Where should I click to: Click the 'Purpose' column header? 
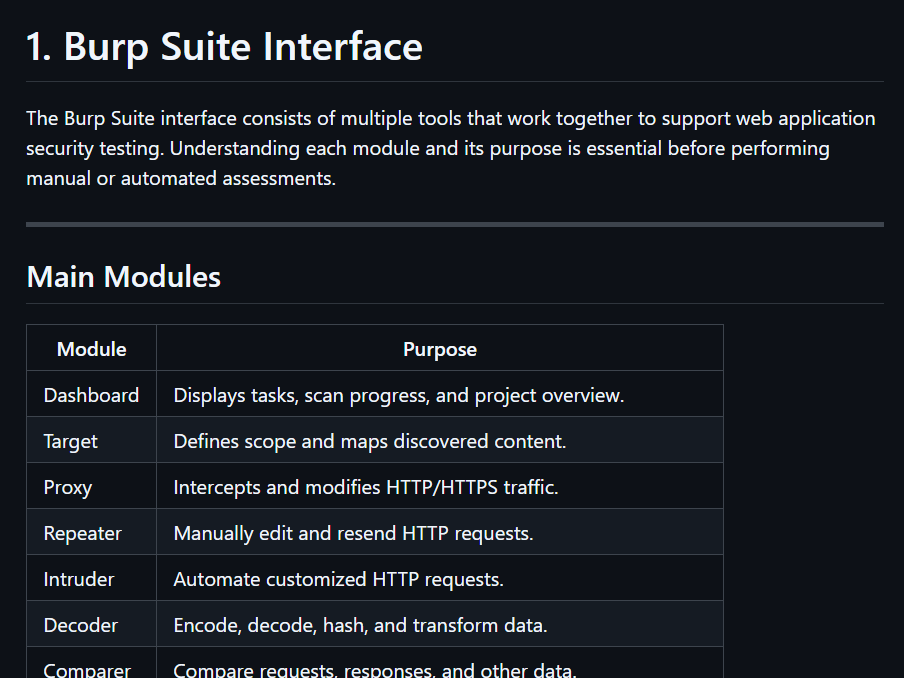[440, 349]
